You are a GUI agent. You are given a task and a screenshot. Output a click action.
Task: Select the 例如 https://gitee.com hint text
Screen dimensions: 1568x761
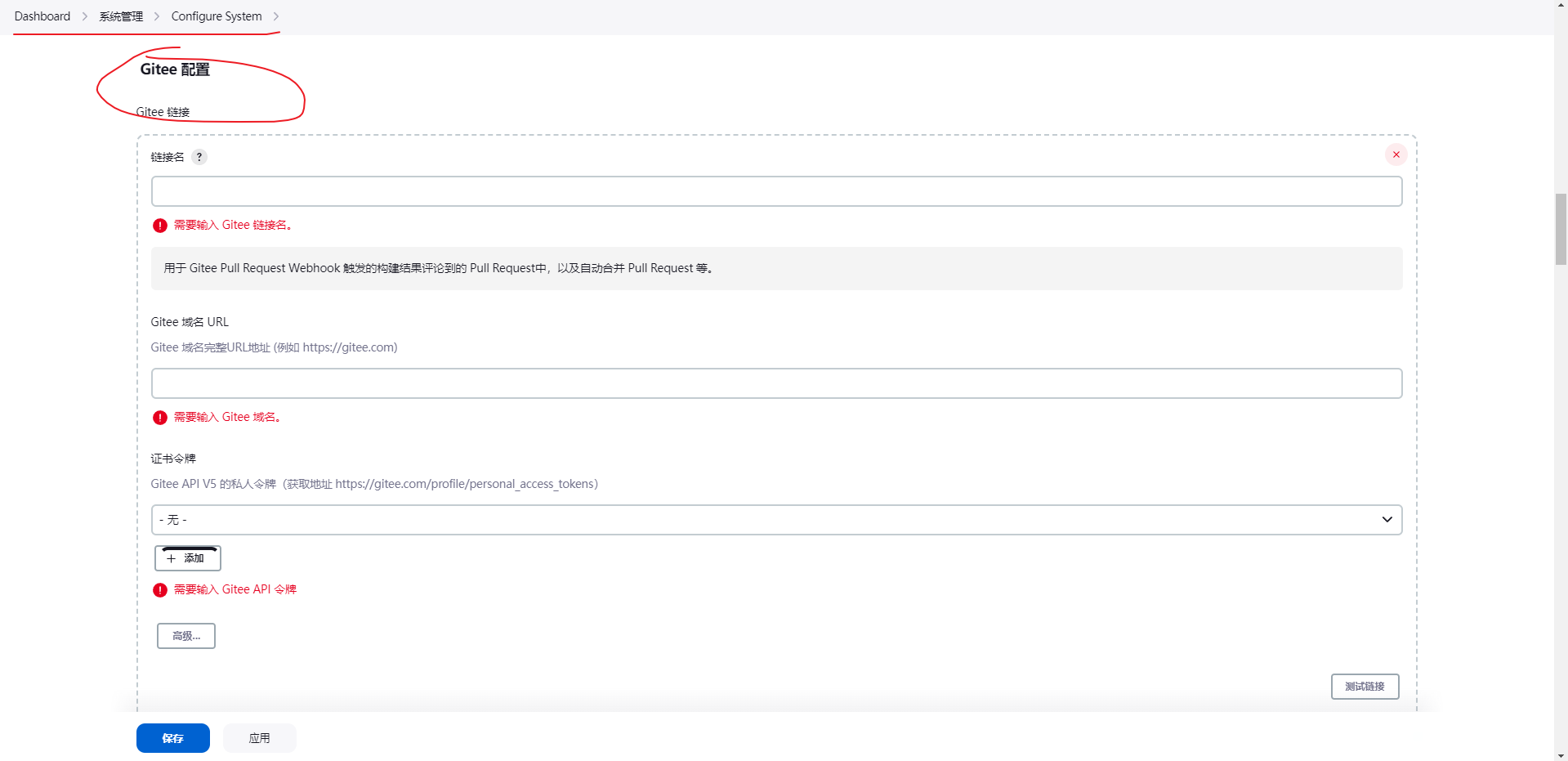pos(274,347)
